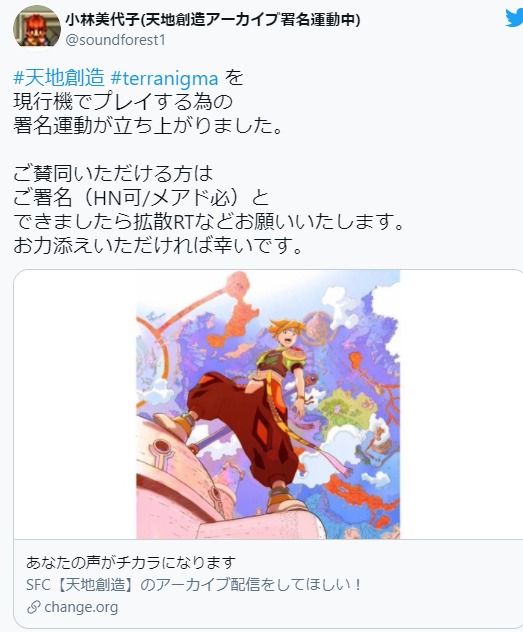523x632 pixels.
Task: Click the tweet line ご署名（HN可/メアド必）と
Action: (x=141, y=198)
